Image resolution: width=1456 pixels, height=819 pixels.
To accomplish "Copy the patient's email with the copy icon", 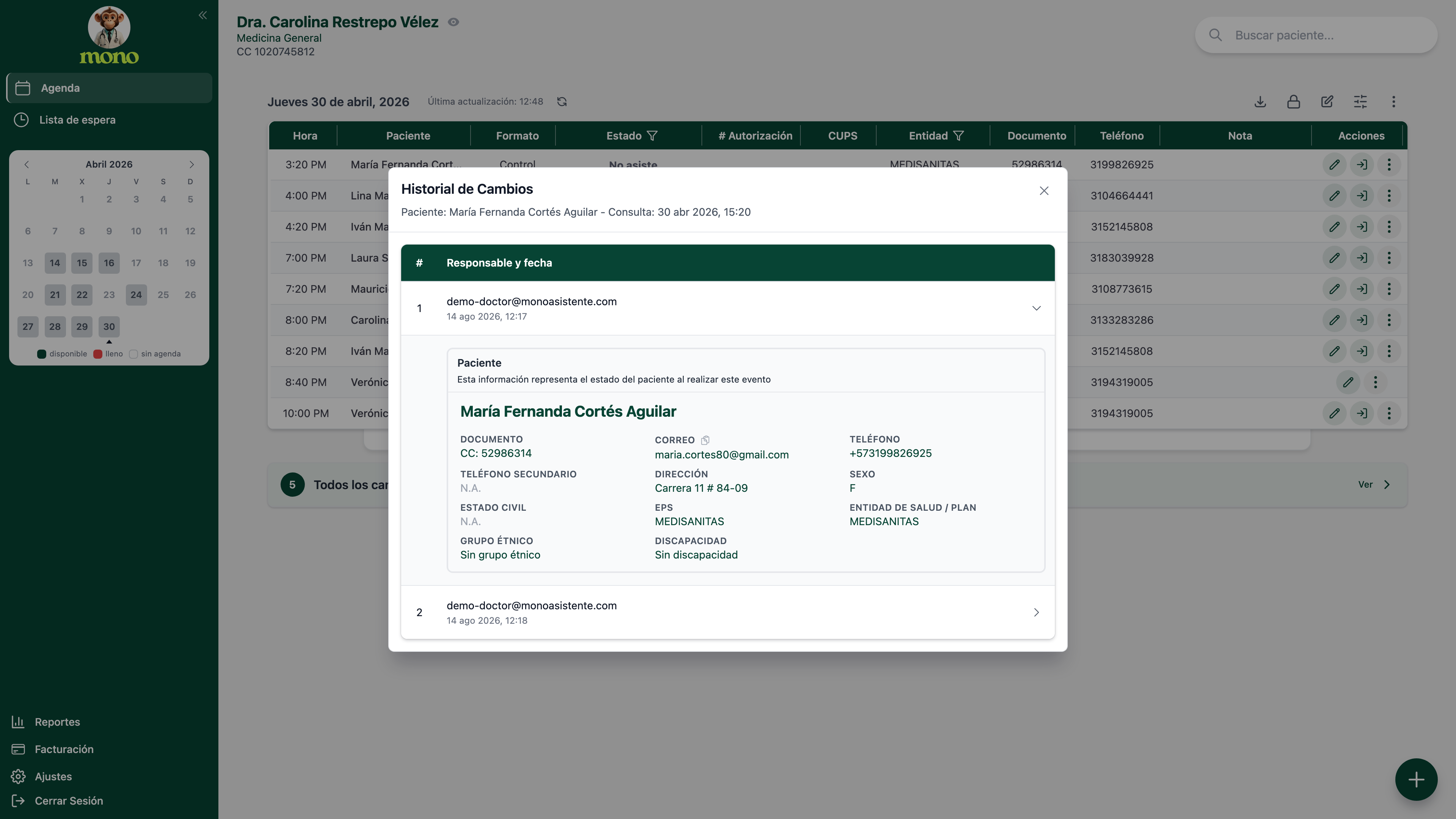I will click(705, 440).
